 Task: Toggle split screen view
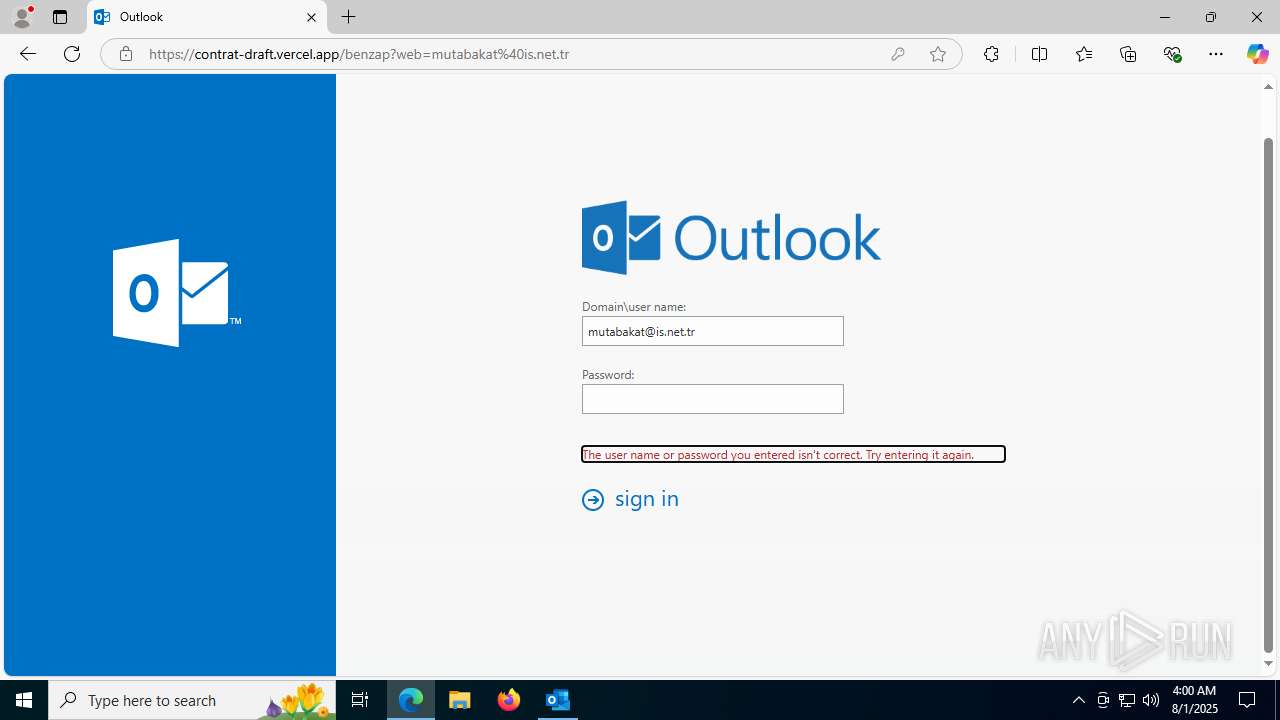coord(1039,54)
